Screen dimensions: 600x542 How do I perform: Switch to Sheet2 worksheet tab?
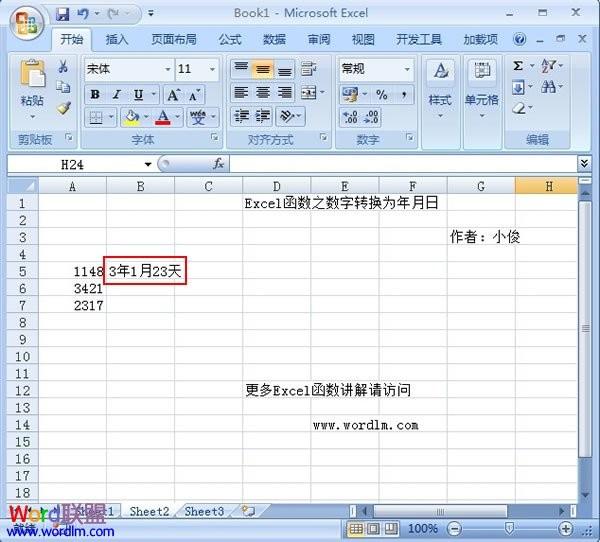[149, 511]
